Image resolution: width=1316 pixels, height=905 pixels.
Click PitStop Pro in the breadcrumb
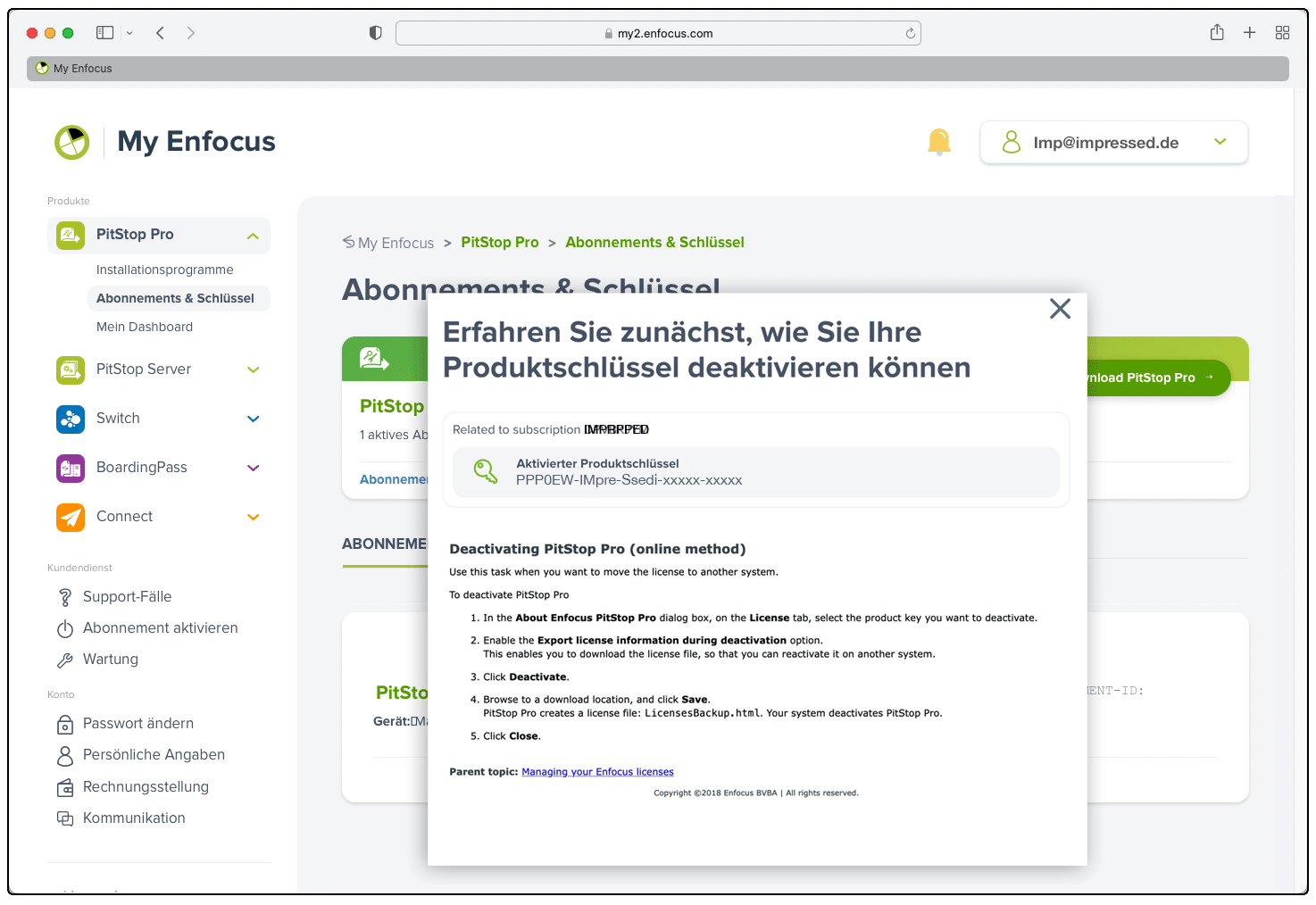499,242
